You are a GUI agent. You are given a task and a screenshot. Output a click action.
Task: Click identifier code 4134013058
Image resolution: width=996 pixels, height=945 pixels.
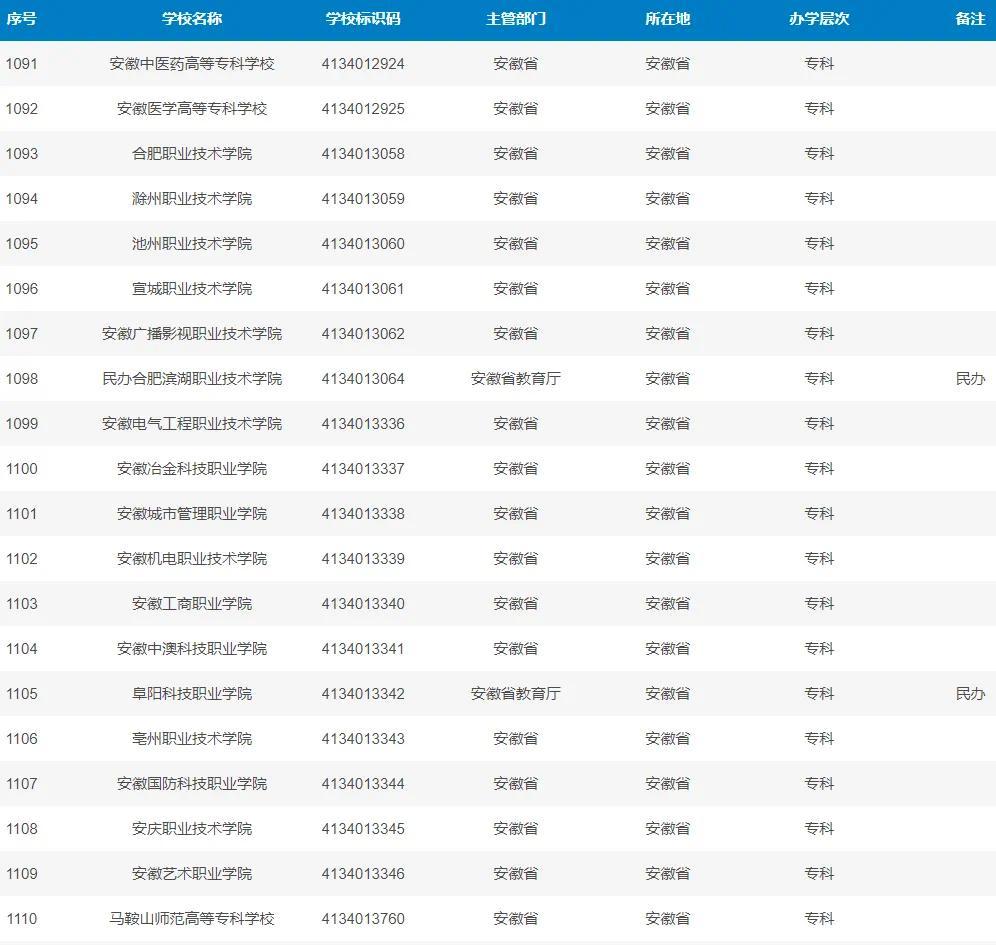click(x=363, y=154)
